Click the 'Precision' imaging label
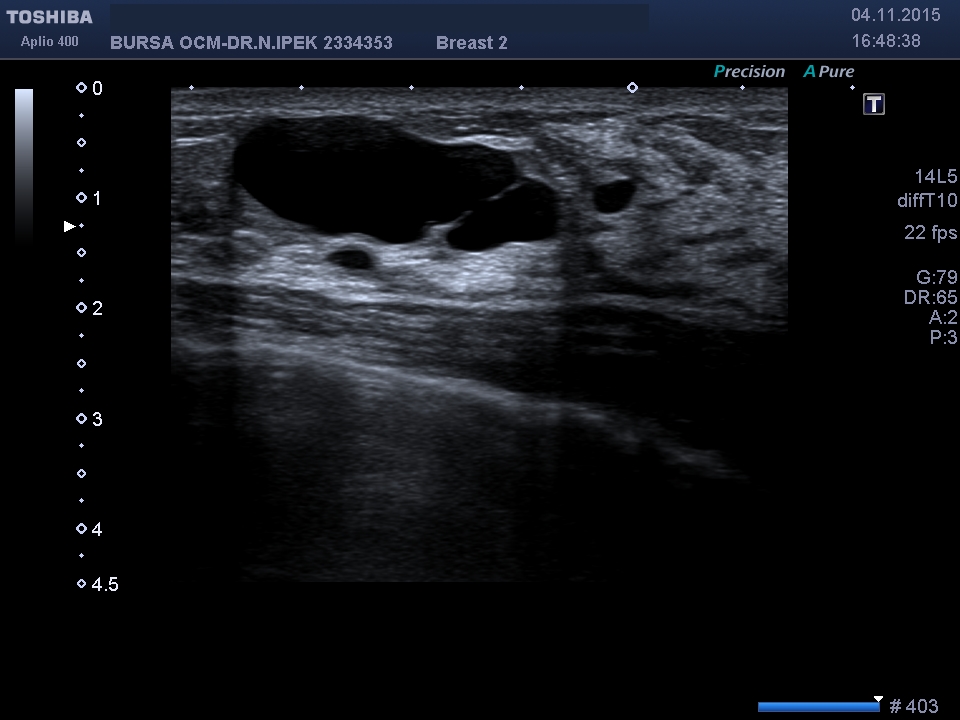This screenshot has height=720, width=960. (x=749, y=72)
